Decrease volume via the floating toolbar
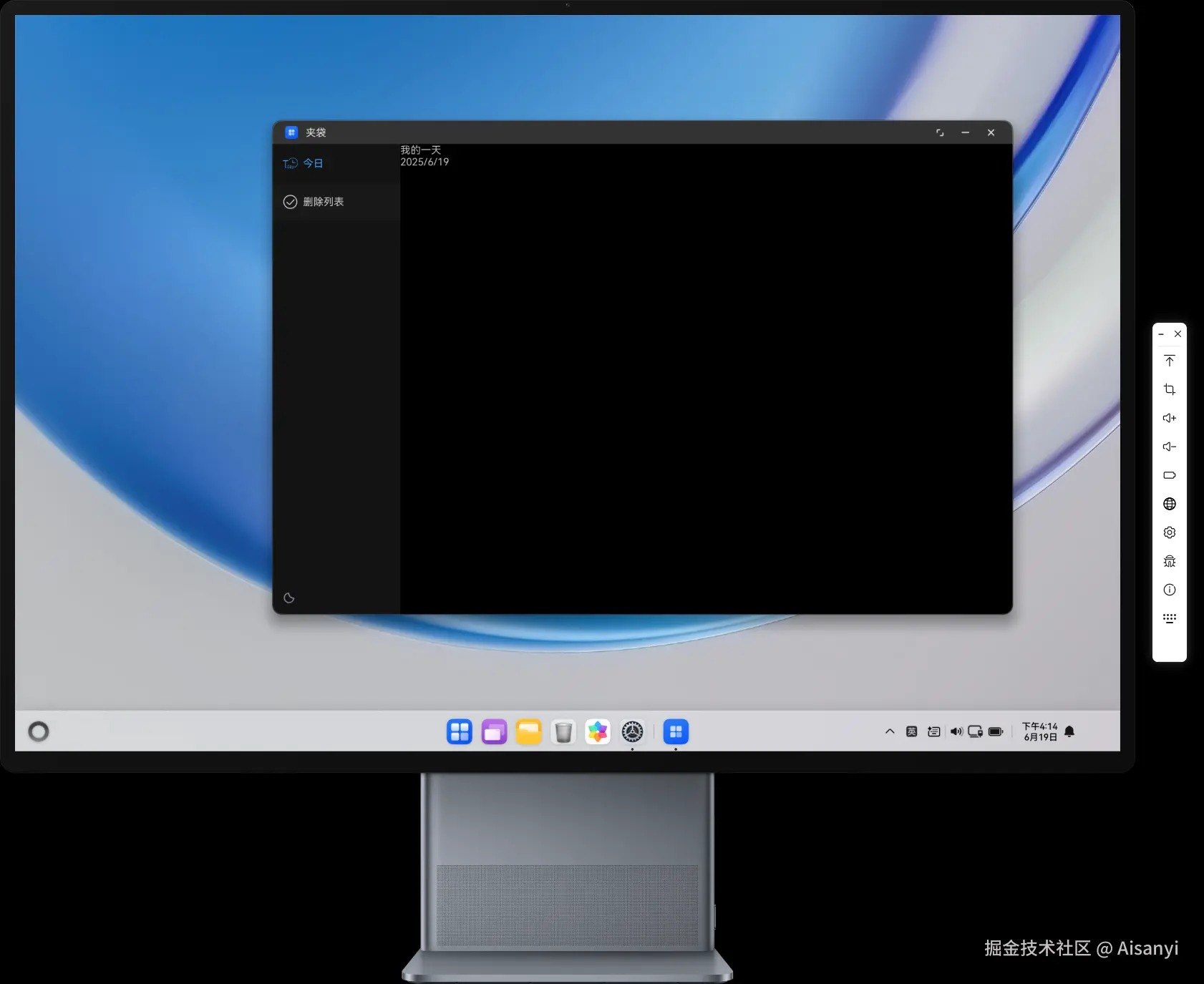 1170,446
